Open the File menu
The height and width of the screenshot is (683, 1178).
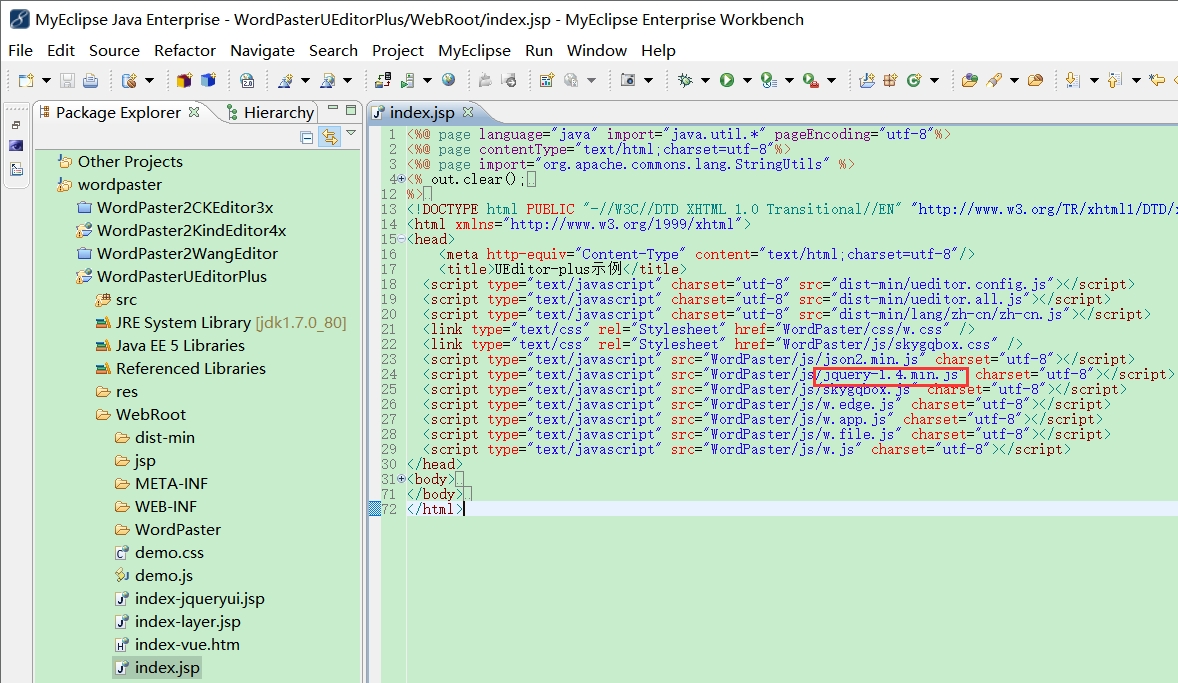pyautogui.click(x=20, y=50)
